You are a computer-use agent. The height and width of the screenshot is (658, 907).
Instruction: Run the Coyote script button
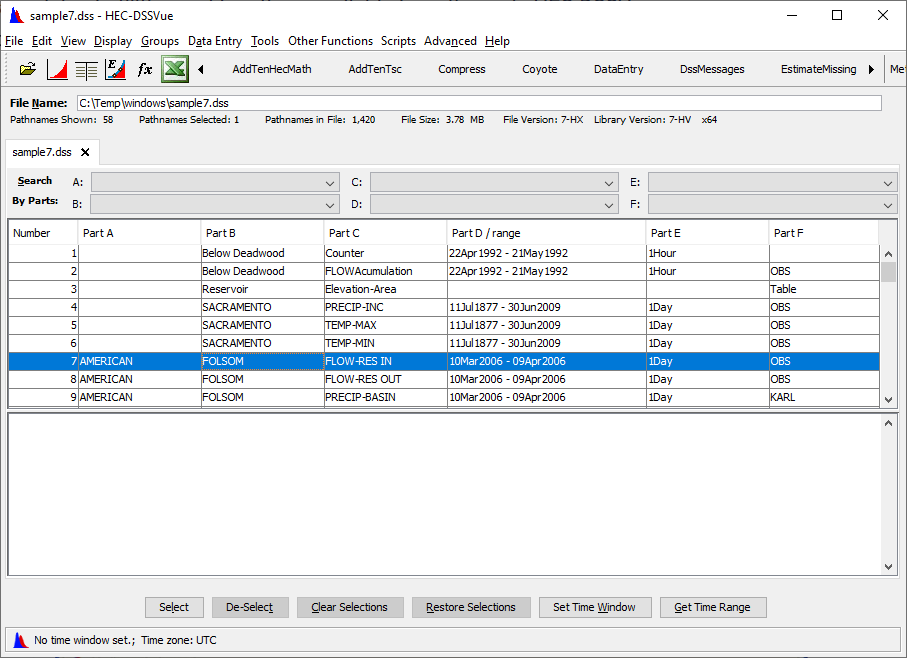coord(540,69)
